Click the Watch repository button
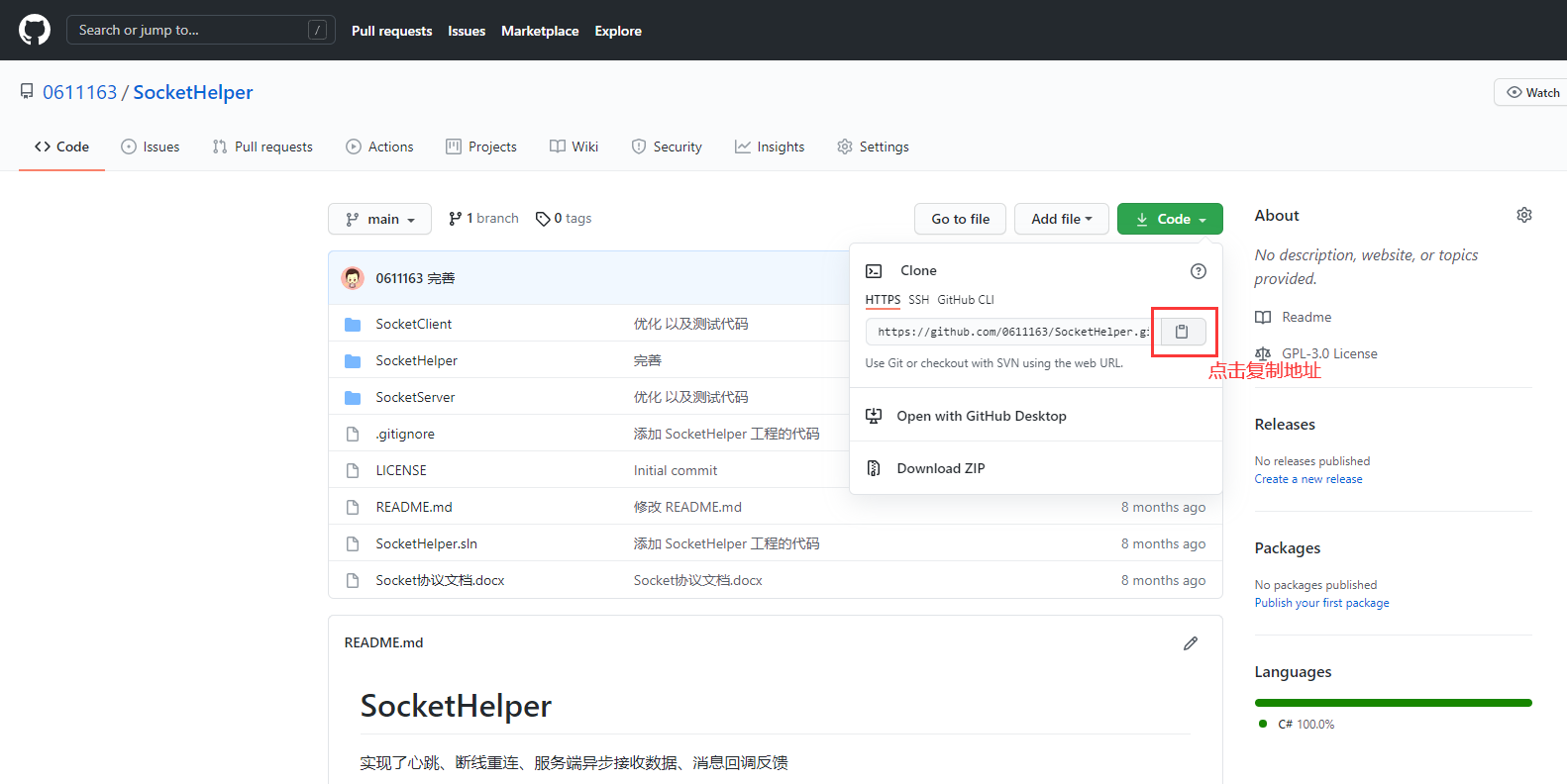 coord(1531,92)
